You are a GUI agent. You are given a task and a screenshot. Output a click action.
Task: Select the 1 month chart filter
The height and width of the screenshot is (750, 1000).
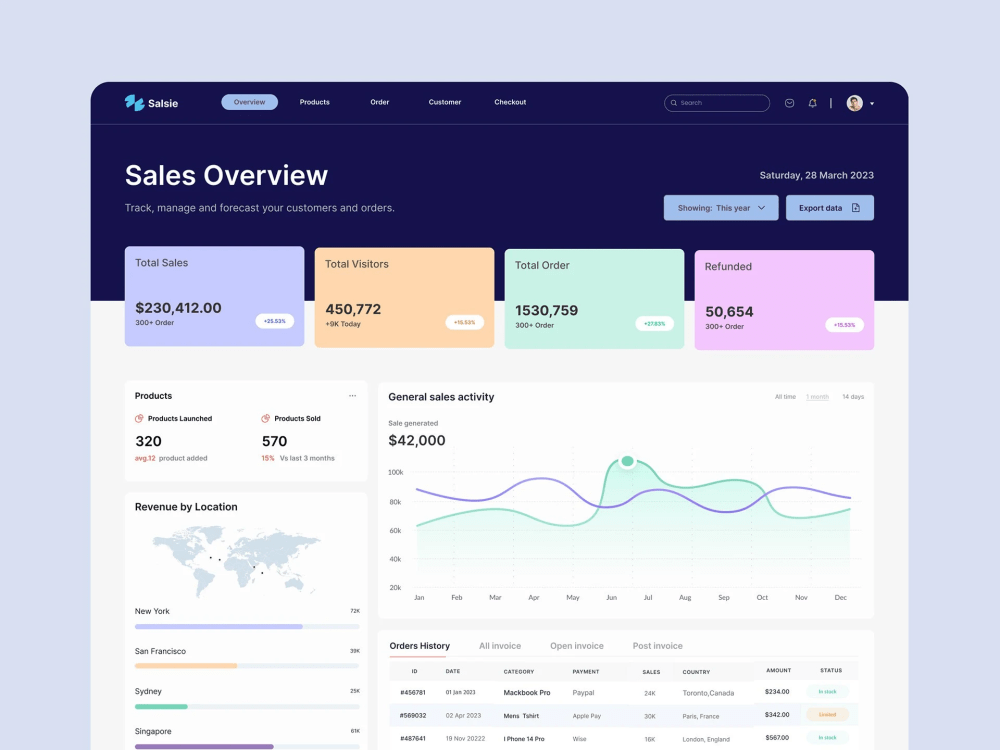click(x=818, y=397)
